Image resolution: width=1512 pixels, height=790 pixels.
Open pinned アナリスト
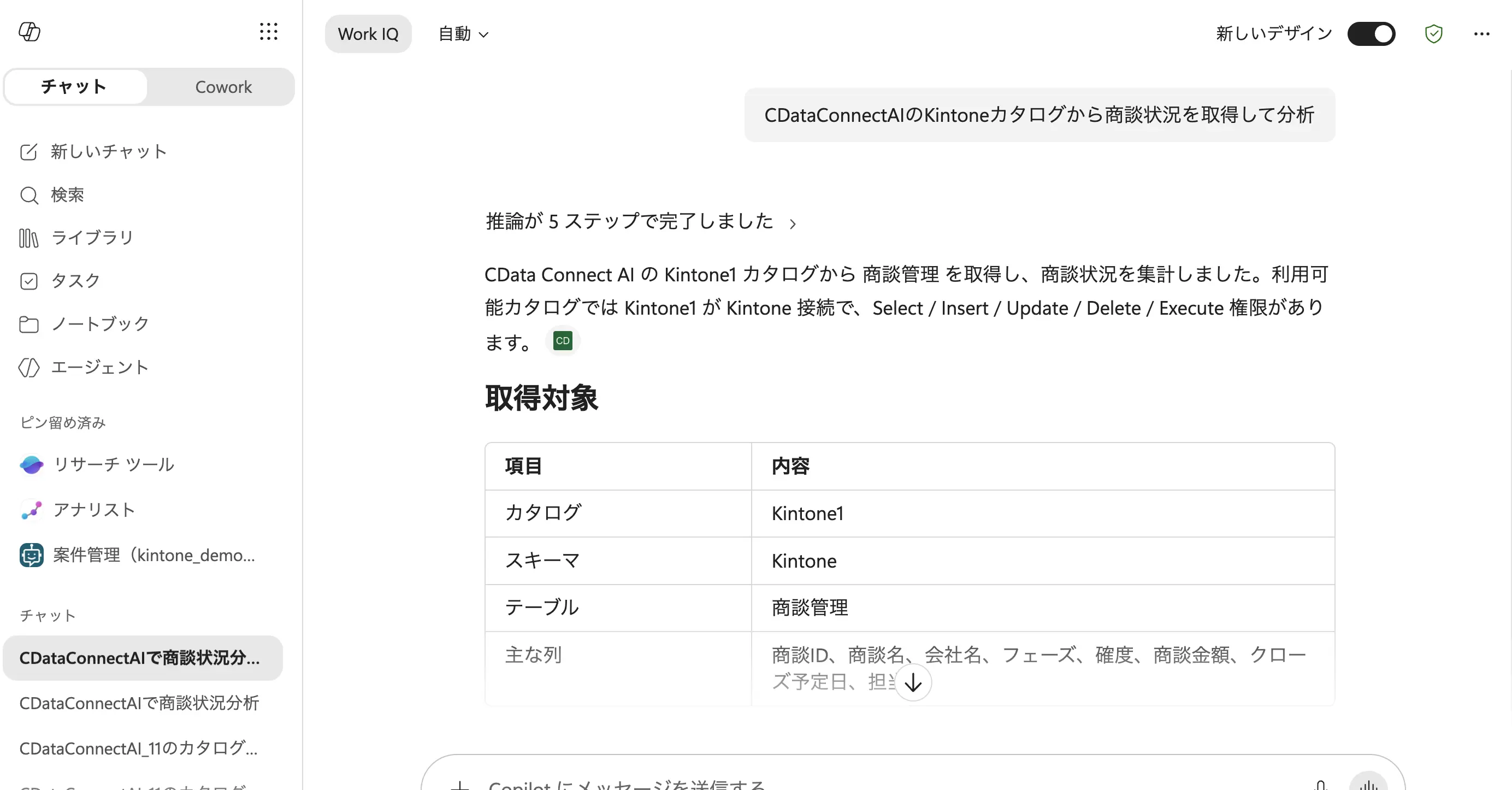pos(94,510)
